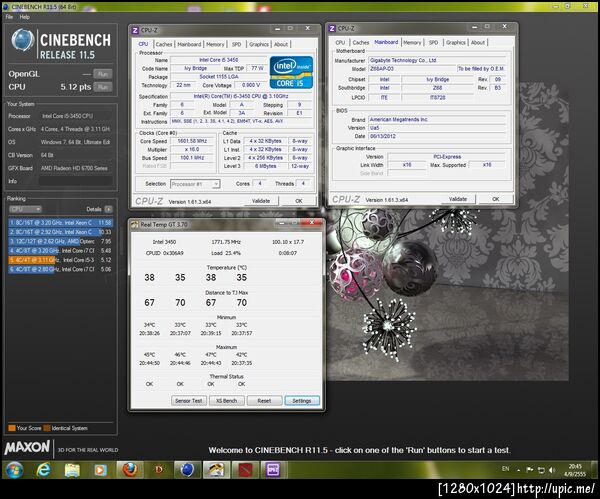Click Validate in right CPU-Z window
600x499 pixels.
(x=458, y=199)
